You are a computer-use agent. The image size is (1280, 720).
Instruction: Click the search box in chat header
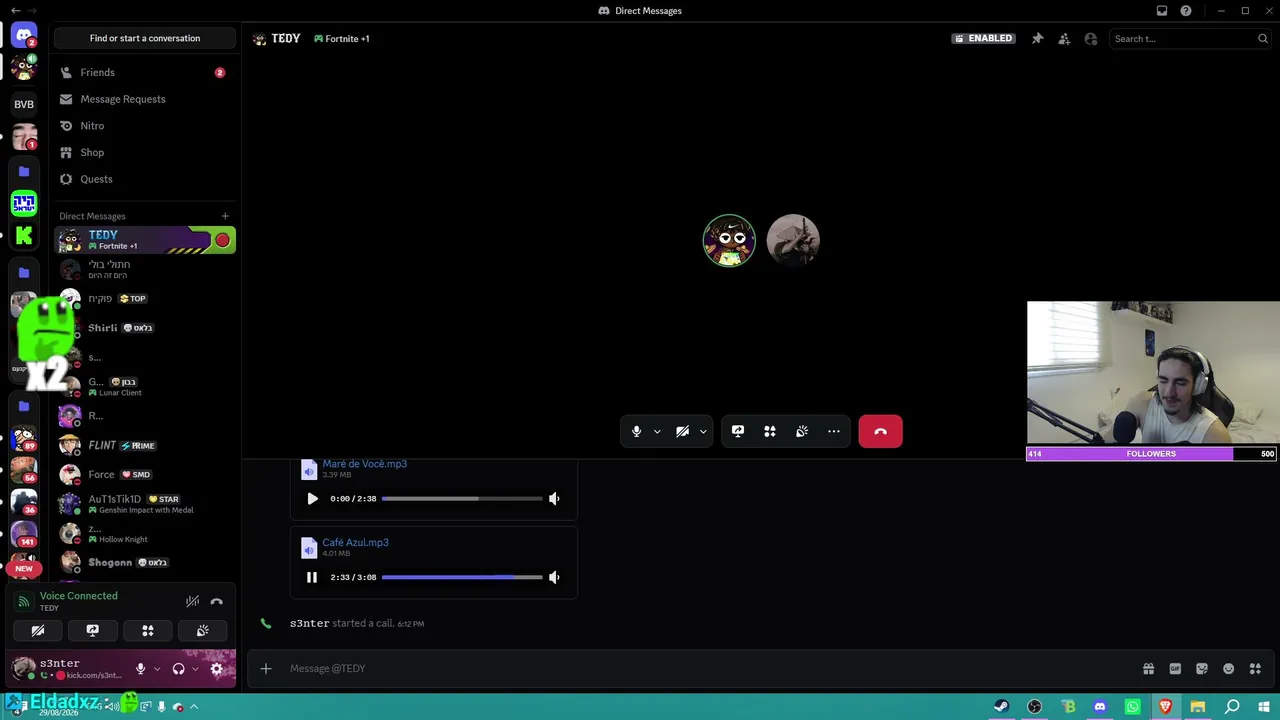(x=1190, y=39)
